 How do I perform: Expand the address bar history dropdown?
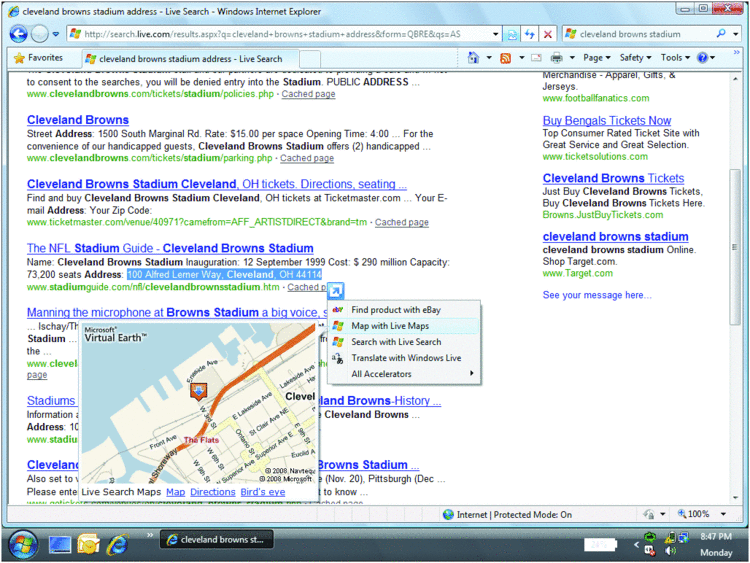496,34
